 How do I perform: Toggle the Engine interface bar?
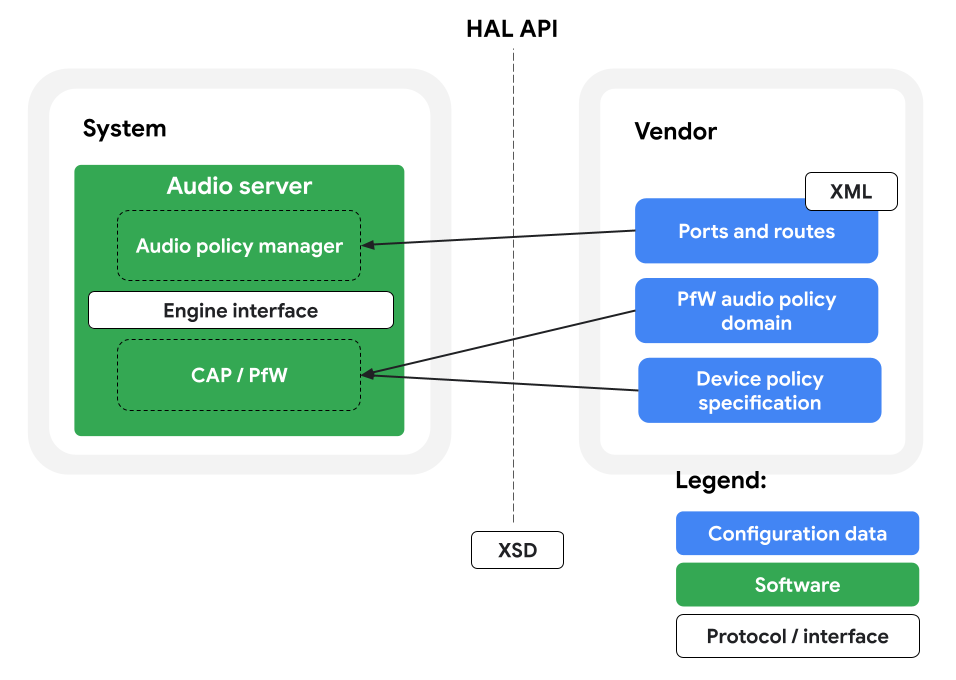pos(241,310)
